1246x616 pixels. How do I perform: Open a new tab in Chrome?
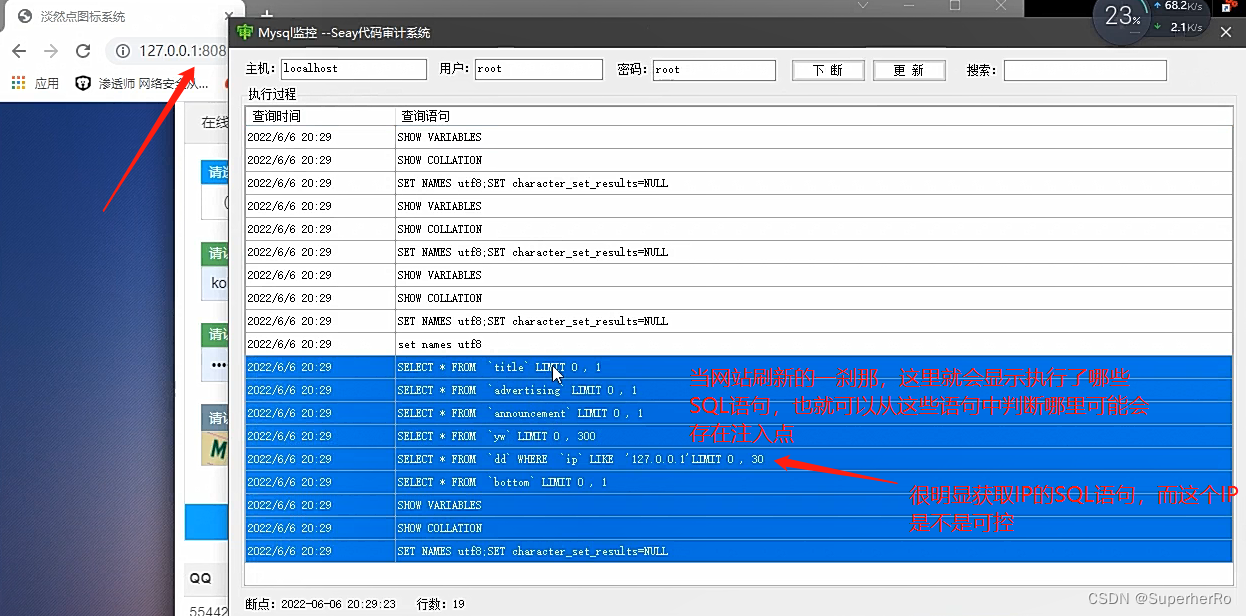(266, 16)
